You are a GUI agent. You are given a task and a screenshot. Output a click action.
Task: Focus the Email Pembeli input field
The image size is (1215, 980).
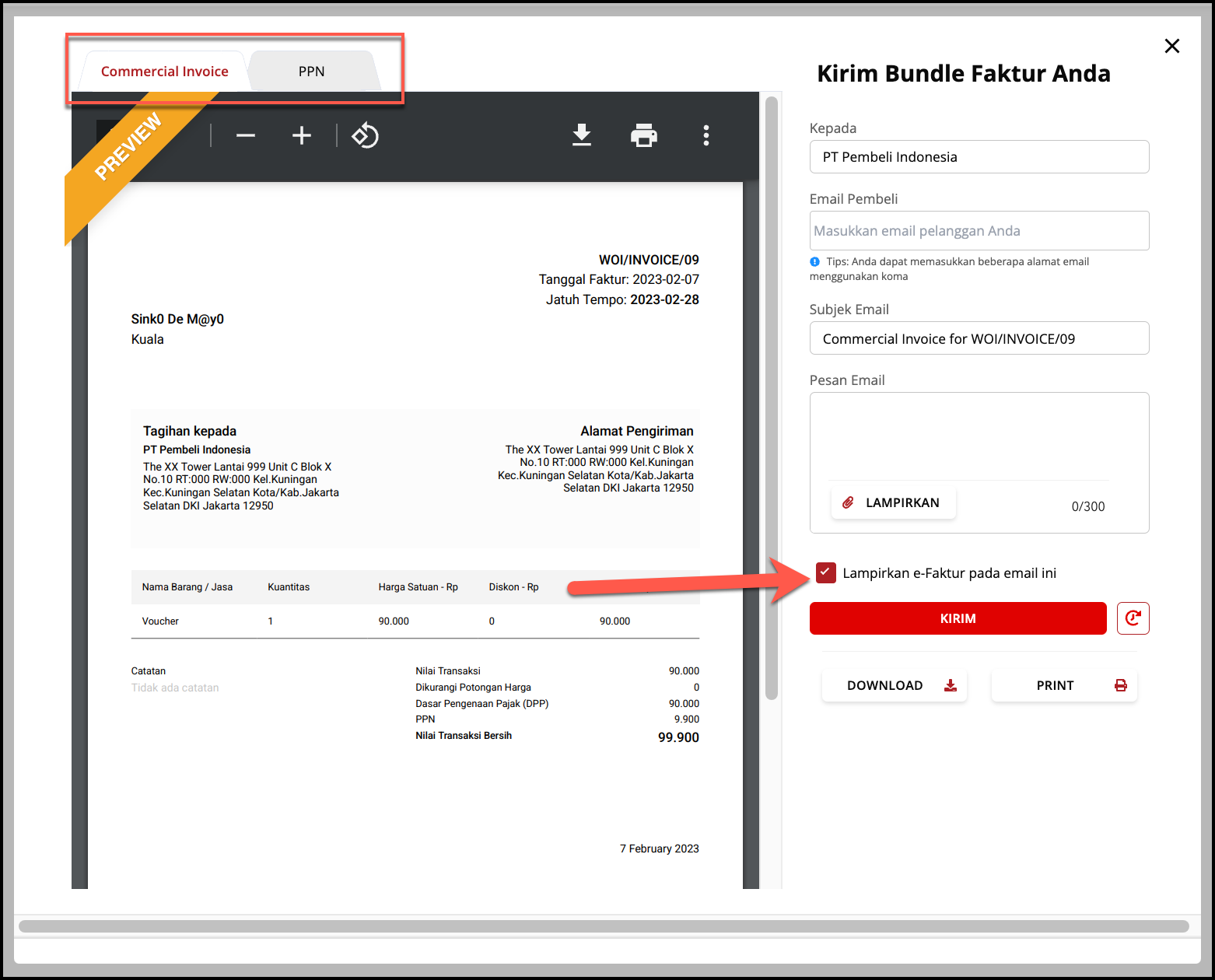(x=979, y=231)
